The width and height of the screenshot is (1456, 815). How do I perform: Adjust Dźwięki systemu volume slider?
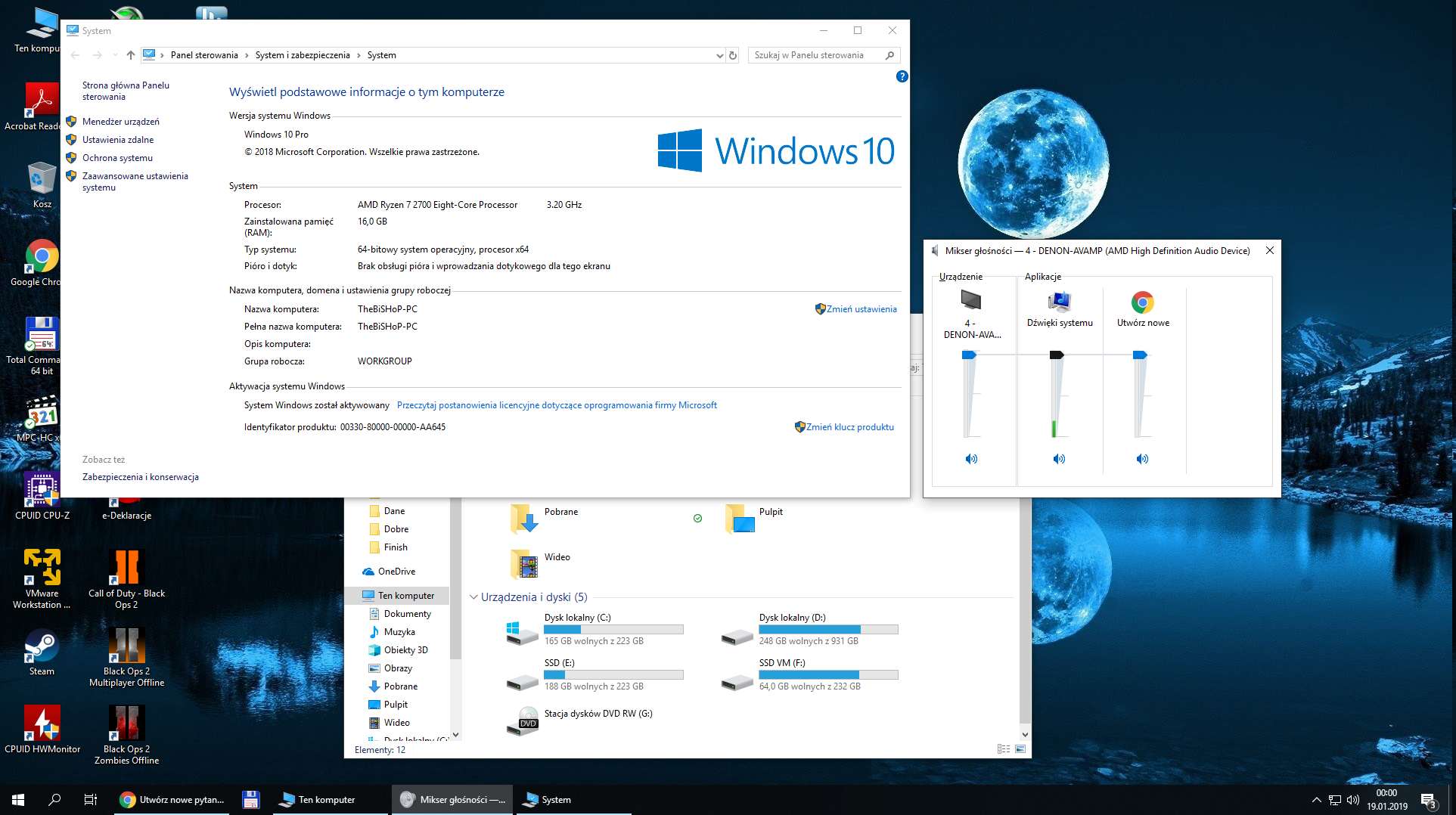coord(1057,355)
